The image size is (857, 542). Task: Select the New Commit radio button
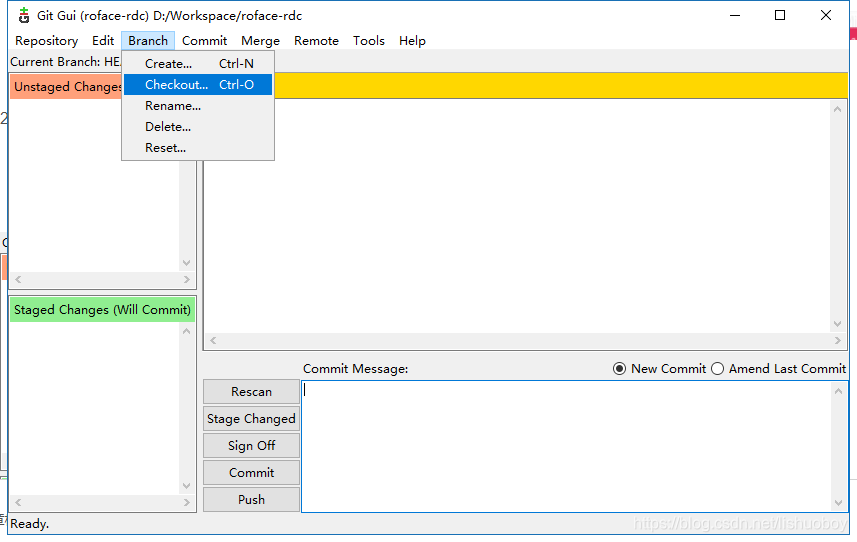pos(660,369)
